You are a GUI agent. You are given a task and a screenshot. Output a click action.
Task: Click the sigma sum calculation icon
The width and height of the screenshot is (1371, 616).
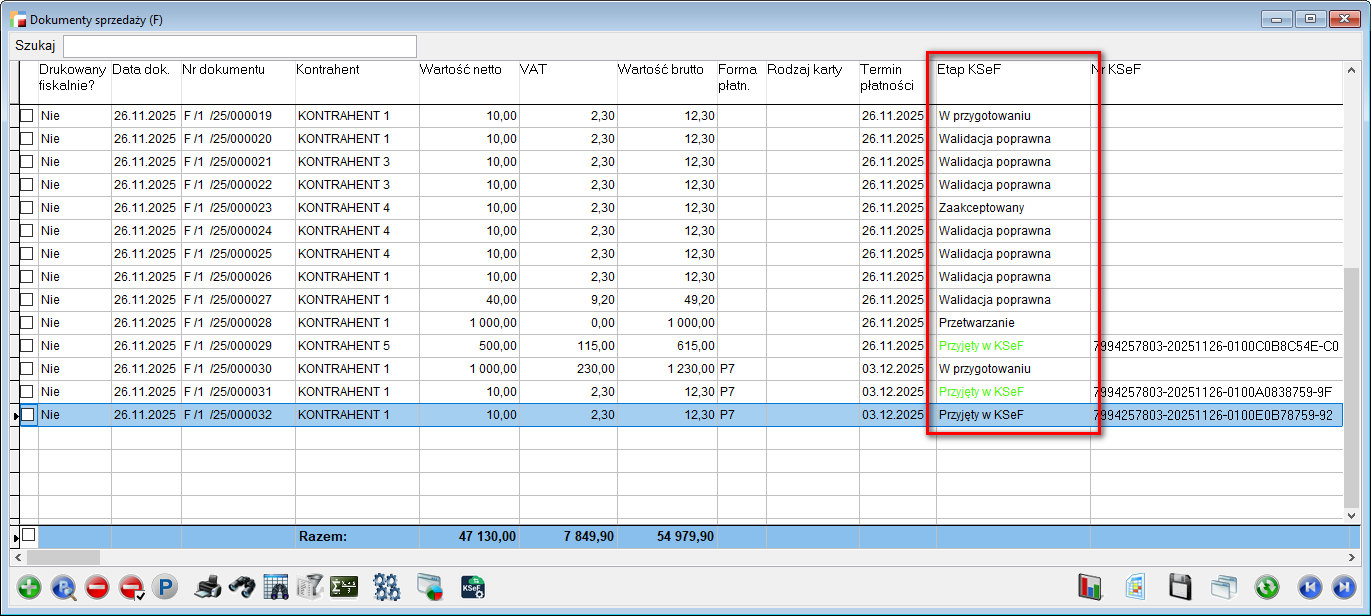coord(345,588)
